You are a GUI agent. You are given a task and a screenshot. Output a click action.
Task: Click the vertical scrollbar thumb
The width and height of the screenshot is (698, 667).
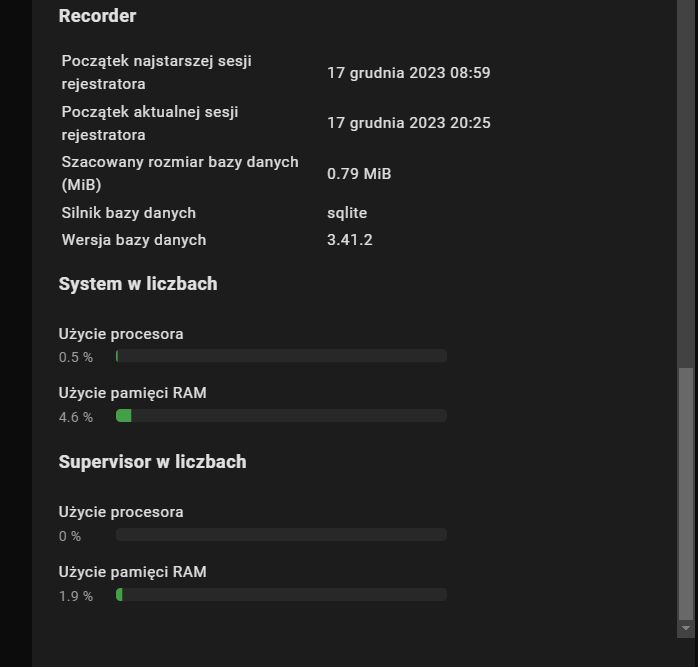686,493
